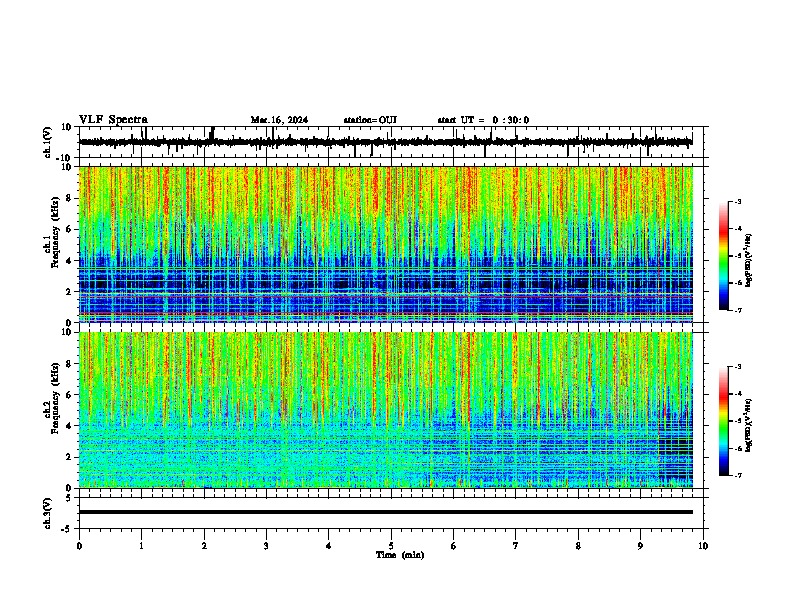Click the "5" tick label on the time axis

click(391, 546)
